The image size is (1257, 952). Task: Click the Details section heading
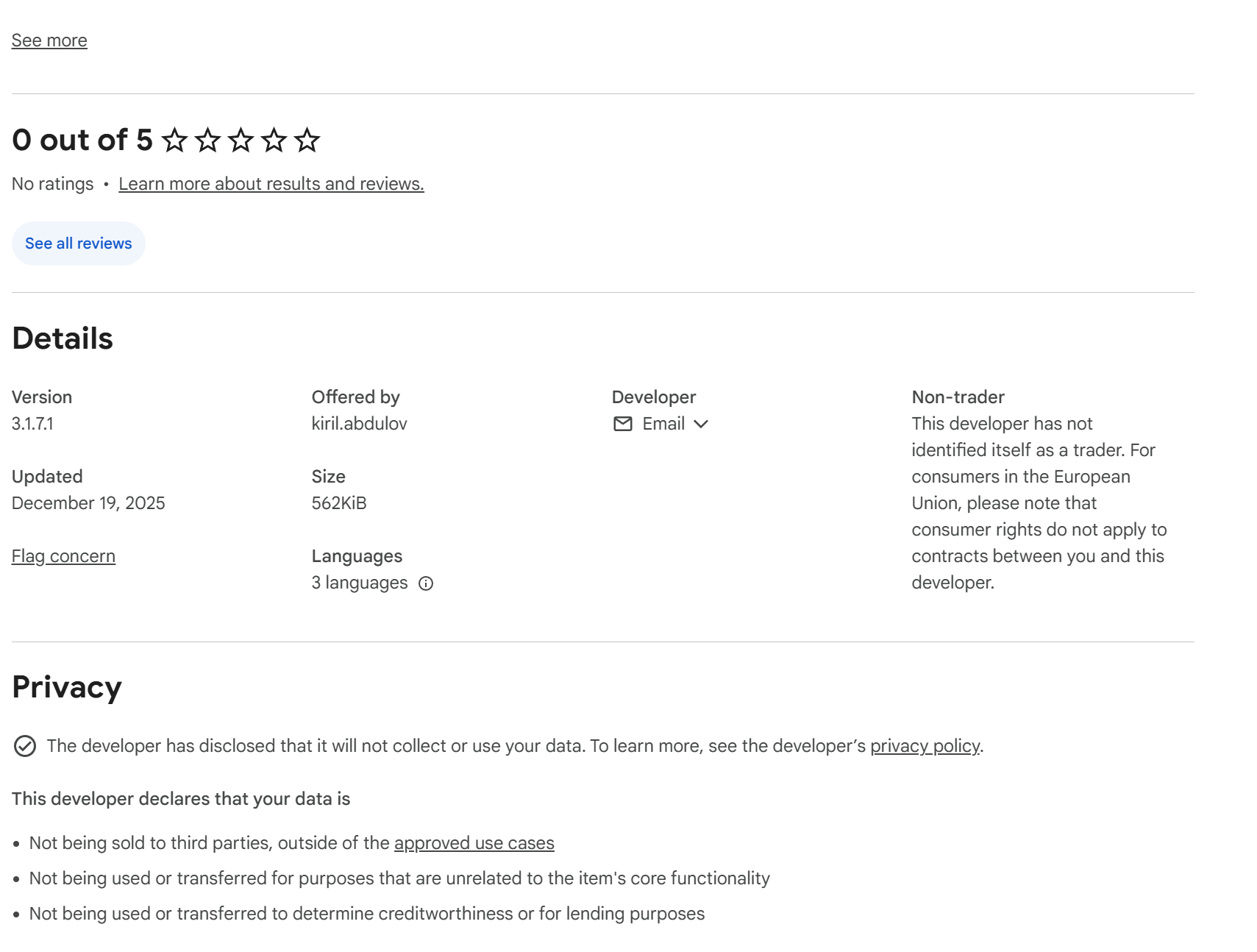[63, 338]
